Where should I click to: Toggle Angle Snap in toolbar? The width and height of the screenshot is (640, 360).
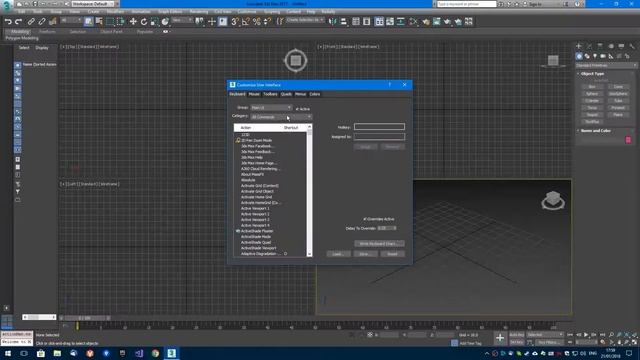[x=246, y=22]
